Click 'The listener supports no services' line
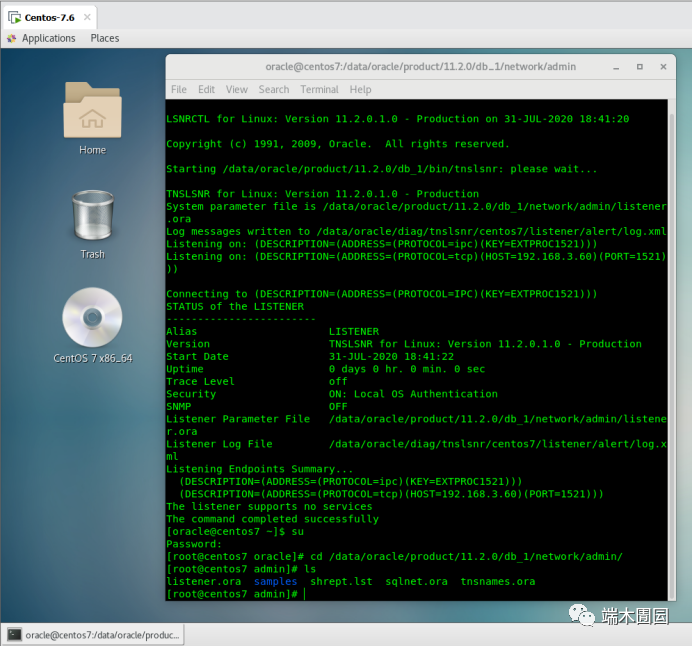 269,507
